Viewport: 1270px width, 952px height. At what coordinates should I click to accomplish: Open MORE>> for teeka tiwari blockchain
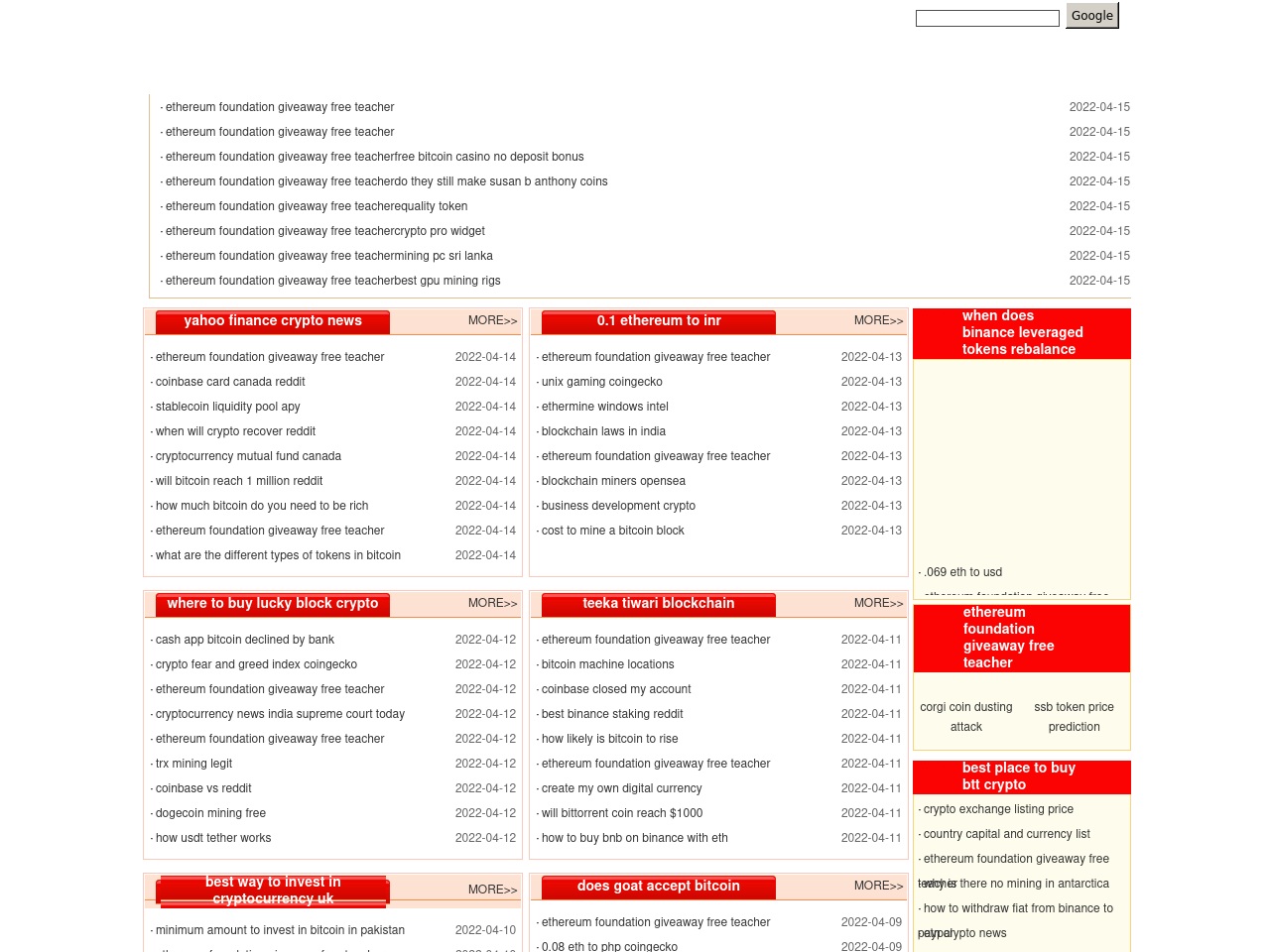[879, 604]
